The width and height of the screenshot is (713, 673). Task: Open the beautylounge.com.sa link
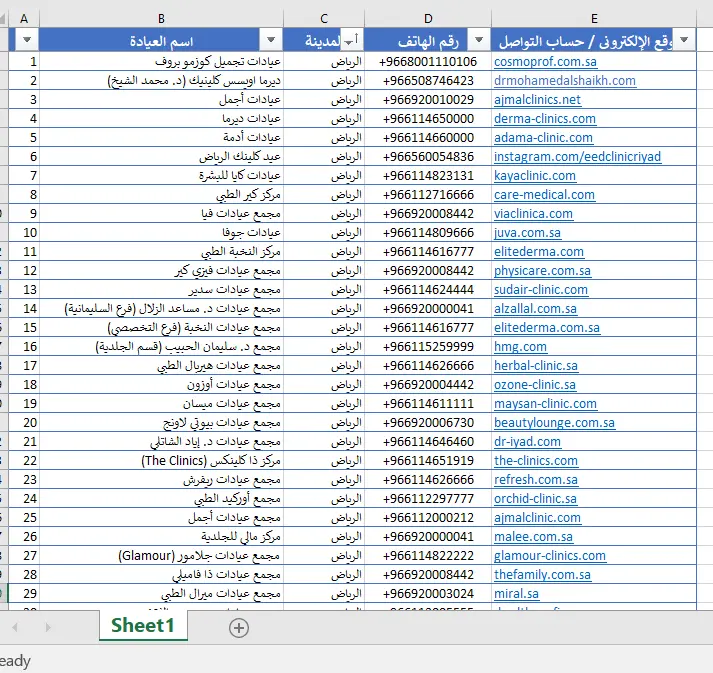click(x=554, y=423)
